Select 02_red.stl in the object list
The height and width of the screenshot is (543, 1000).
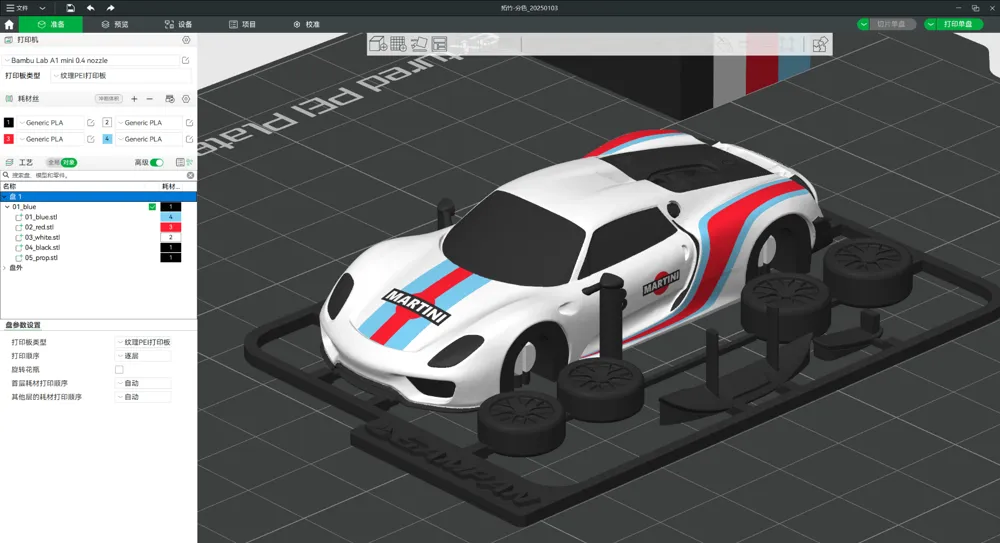click(x=39, y=227)
